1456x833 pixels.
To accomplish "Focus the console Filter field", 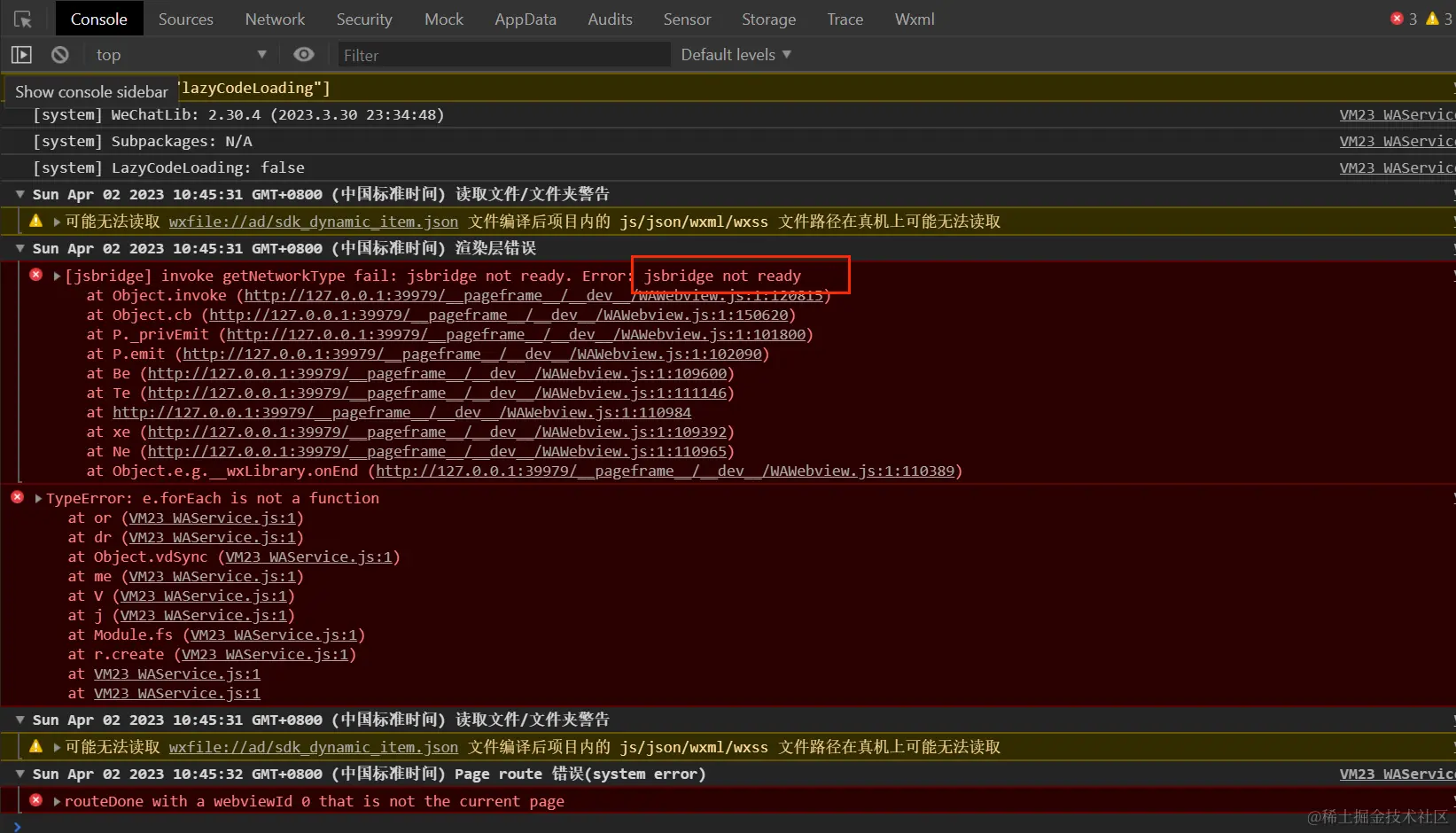I will pos(503,55).
